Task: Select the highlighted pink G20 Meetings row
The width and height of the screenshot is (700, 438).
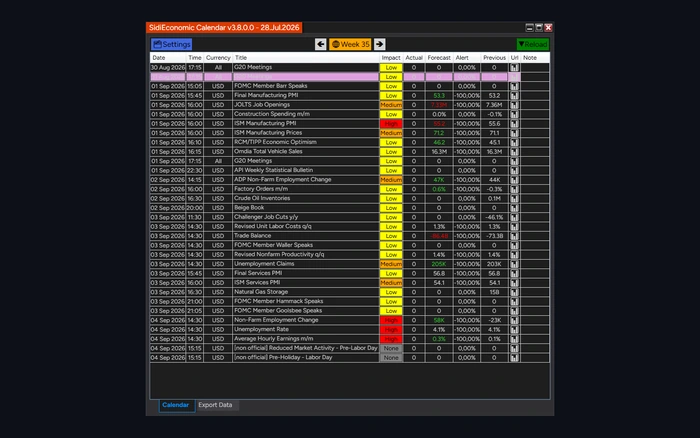Action: point(335,77)
